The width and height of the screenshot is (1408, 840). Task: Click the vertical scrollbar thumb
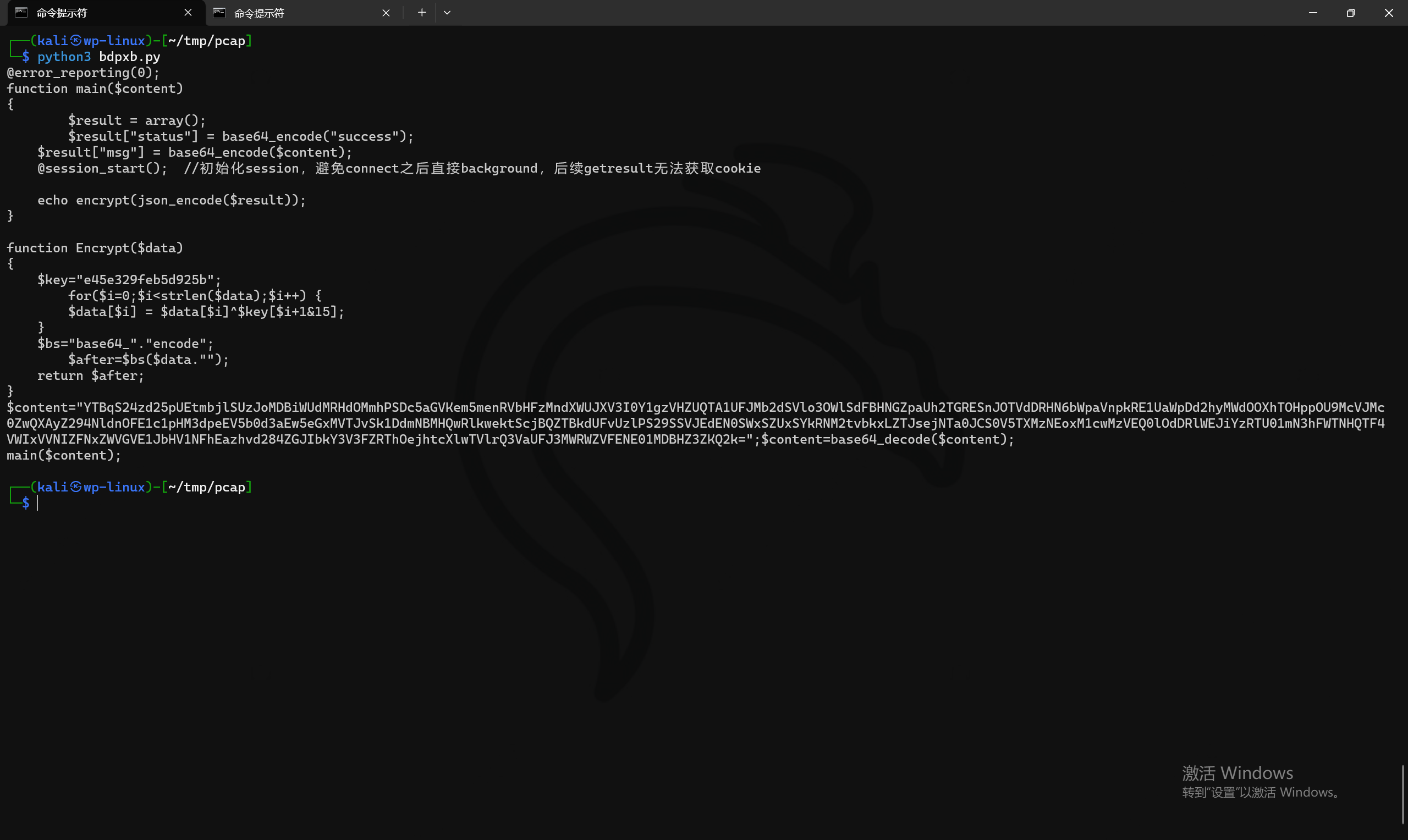coord(1403,795)
